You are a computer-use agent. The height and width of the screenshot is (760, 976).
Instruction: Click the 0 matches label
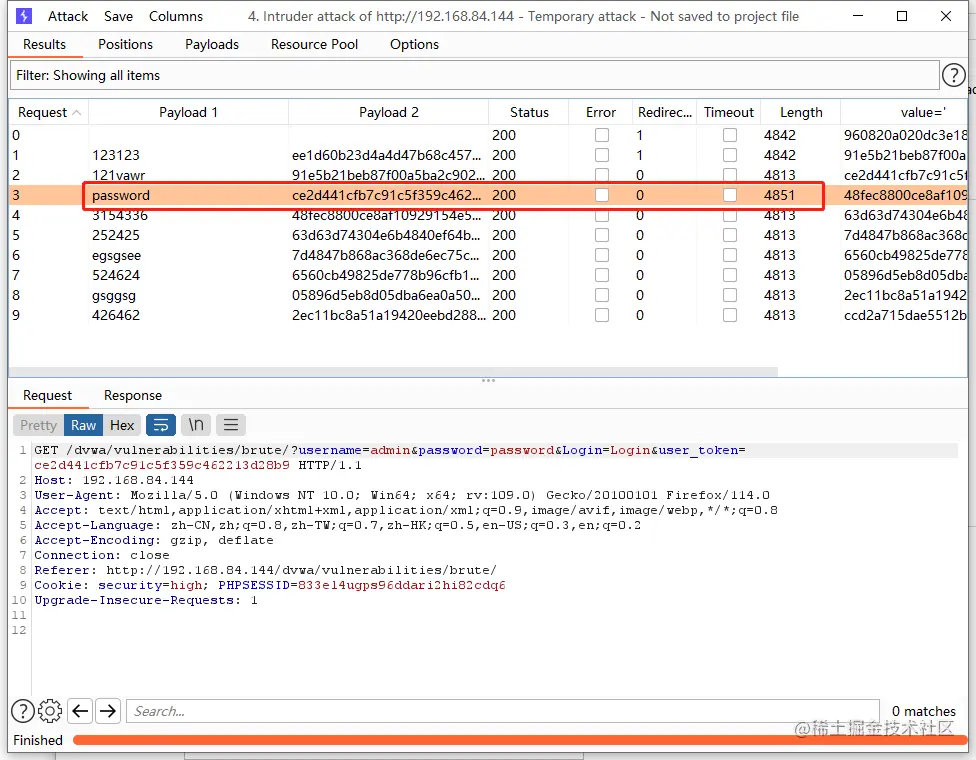(x=923, y=711)
